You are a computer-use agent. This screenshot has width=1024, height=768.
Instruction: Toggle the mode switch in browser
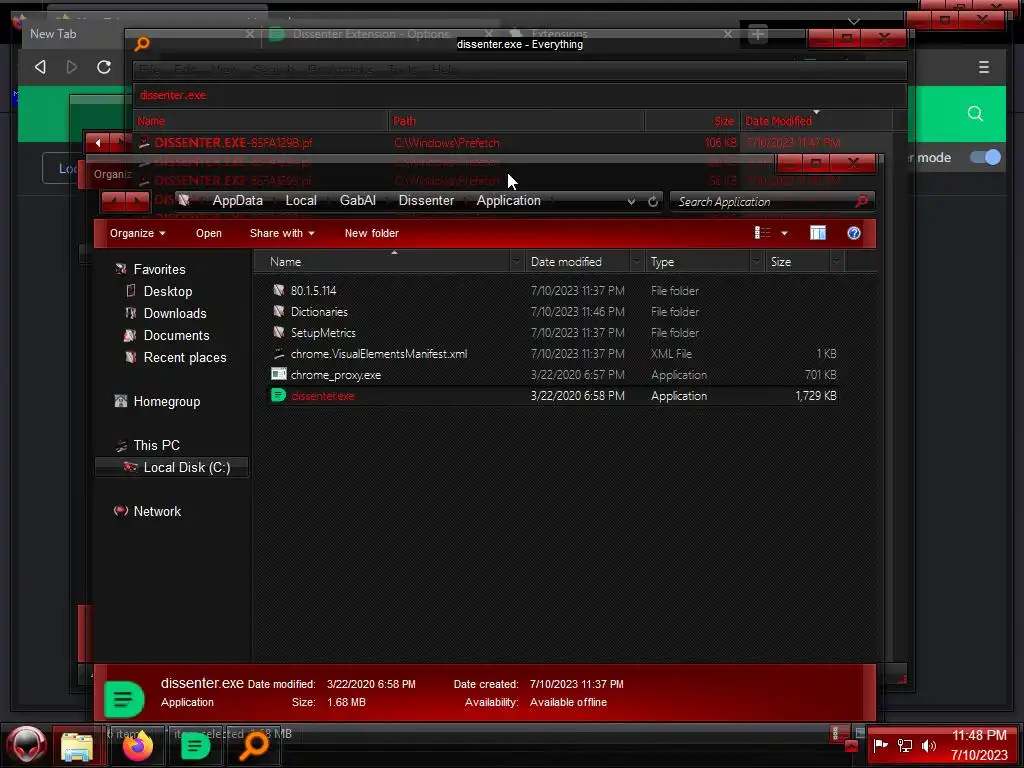click(x=985, y=157)
